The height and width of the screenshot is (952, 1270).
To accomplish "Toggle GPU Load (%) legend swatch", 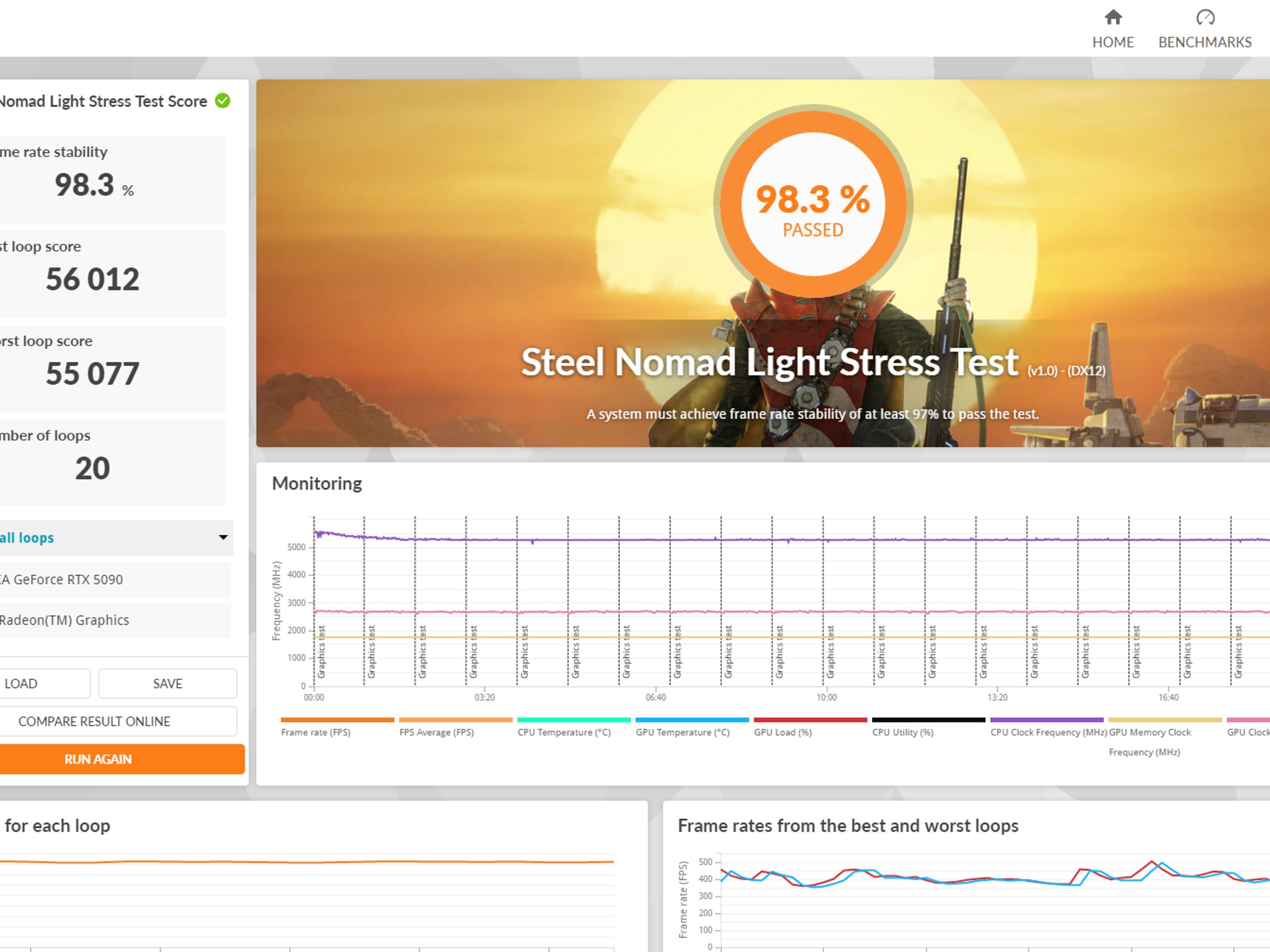I will tap(810, 720).
